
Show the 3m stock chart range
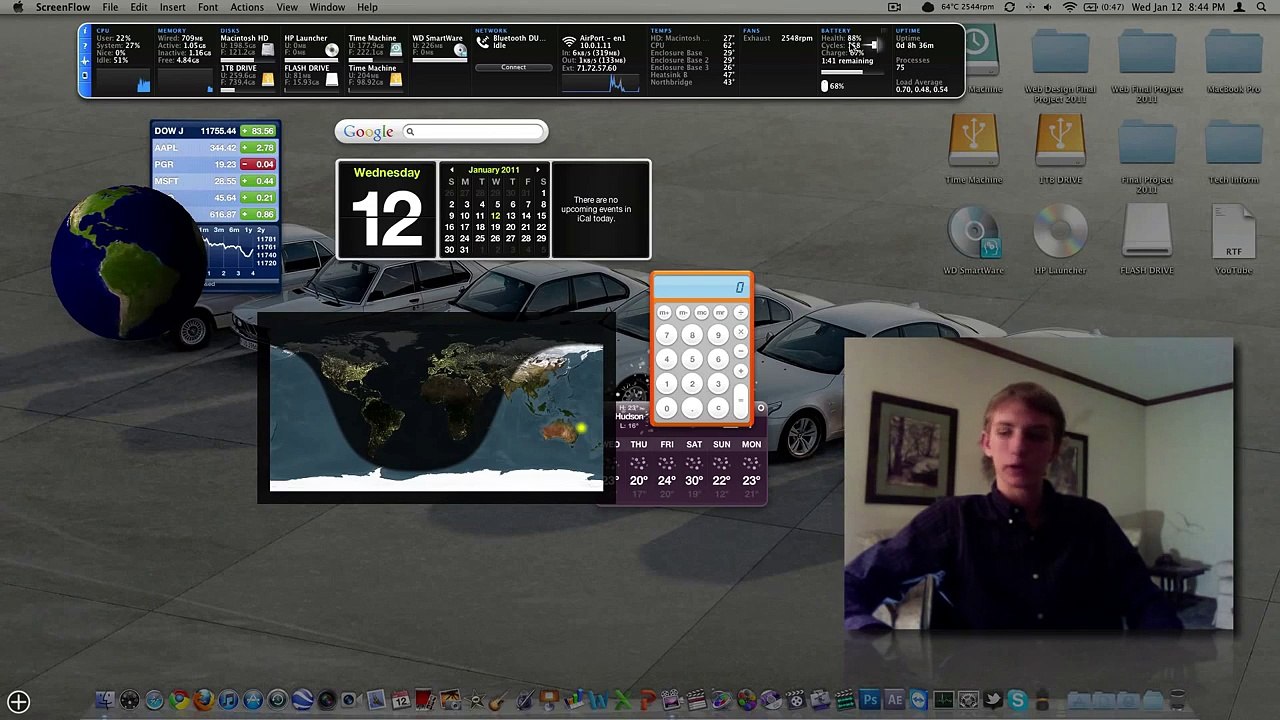(220, 230)
